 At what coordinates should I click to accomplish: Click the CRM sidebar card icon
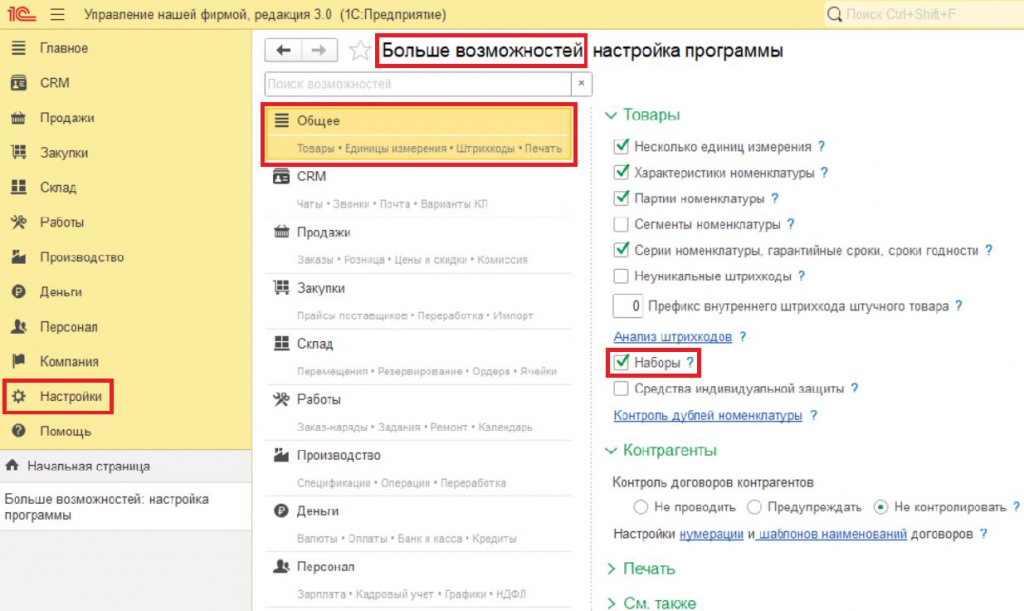tap(18, 83)
